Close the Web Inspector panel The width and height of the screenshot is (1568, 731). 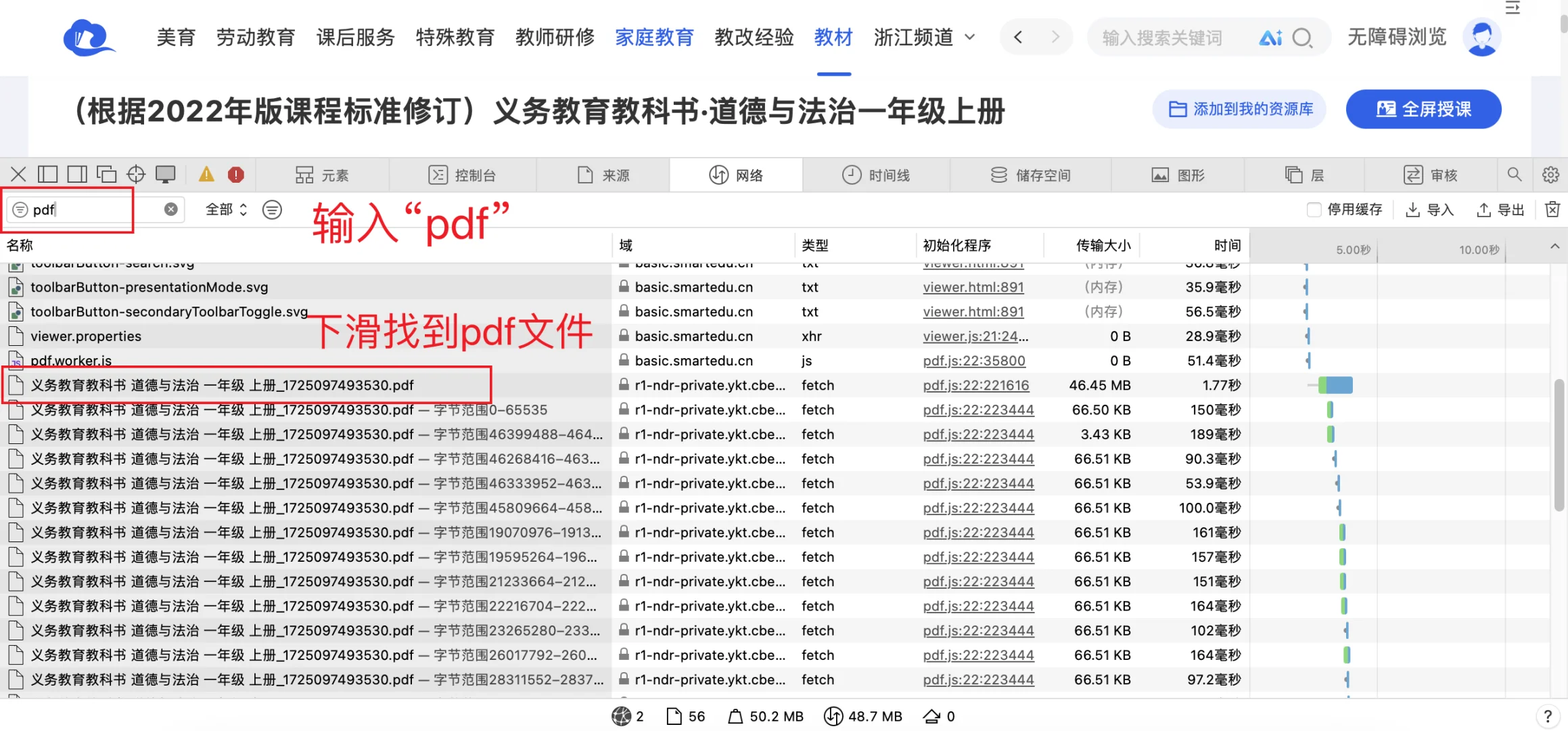[18, 175]
